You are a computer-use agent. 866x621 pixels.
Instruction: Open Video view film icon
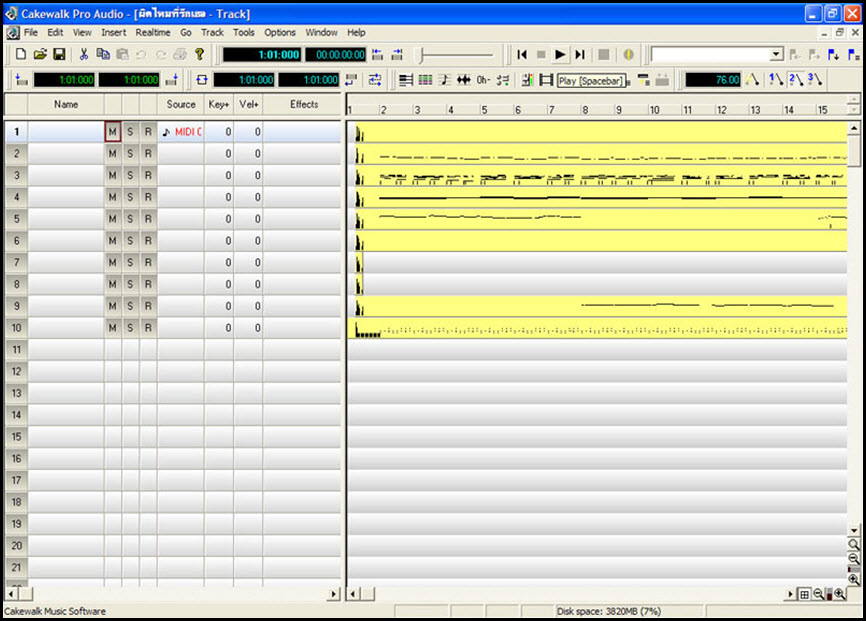546,80
